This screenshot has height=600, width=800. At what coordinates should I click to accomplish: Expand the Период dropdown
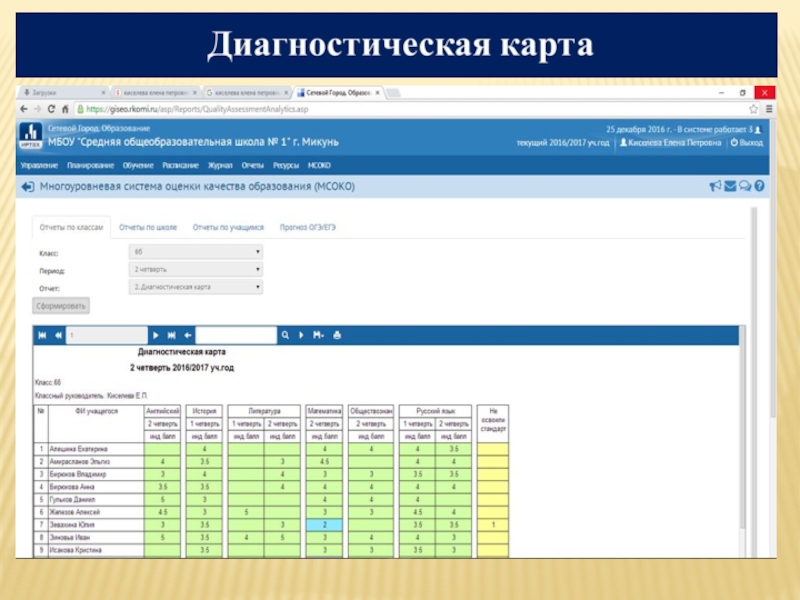[x=197, y=270]
